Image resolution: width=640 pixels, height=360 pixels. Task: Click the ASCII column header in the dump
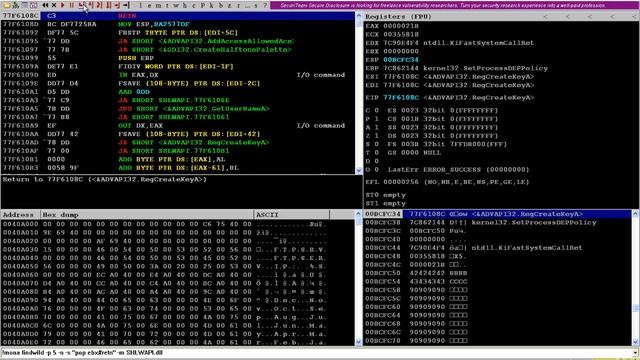pos(291,214)
